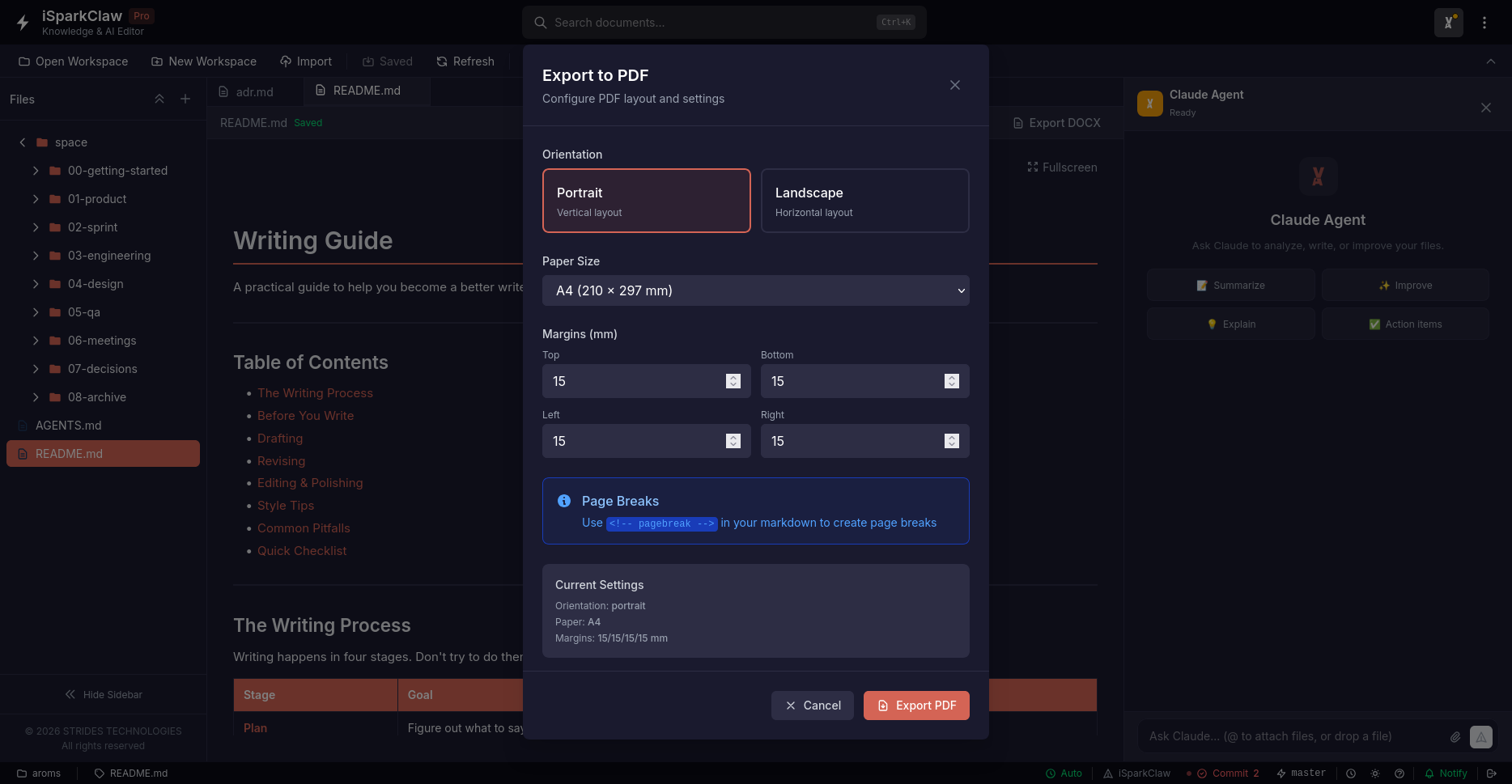Click the Search documents field
The image size is (1512, 784).
(724, 23)
